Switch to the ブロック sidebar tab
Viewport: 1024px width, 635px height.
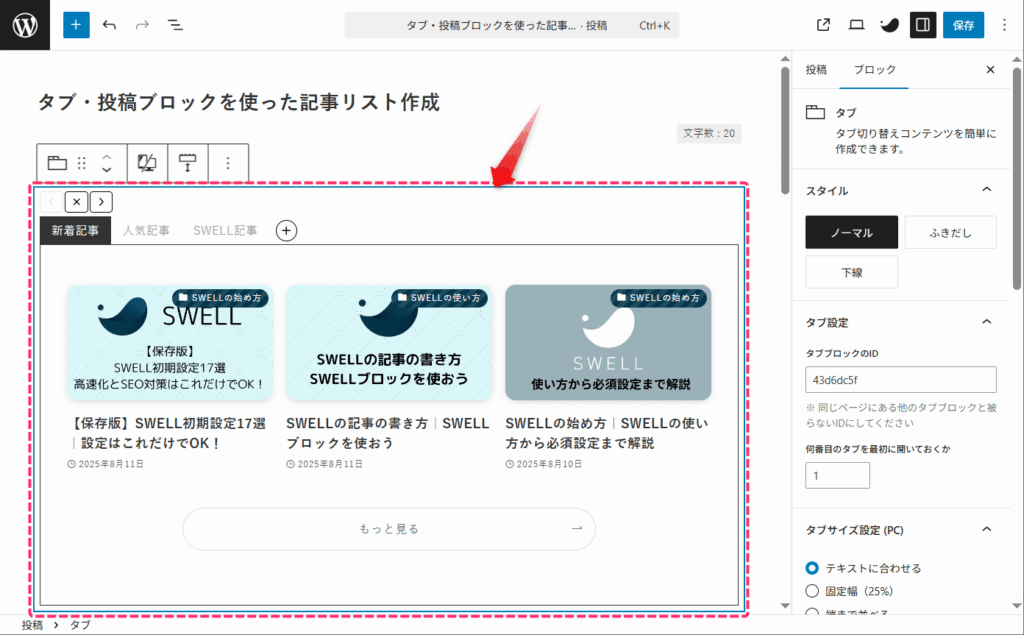point(874,69)
